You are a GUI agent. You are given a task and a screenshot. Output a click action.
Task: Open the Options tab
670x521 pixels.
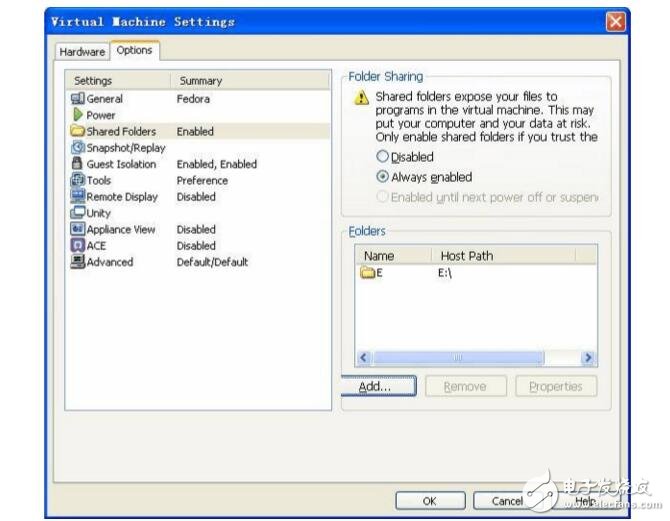coord(133,50)
